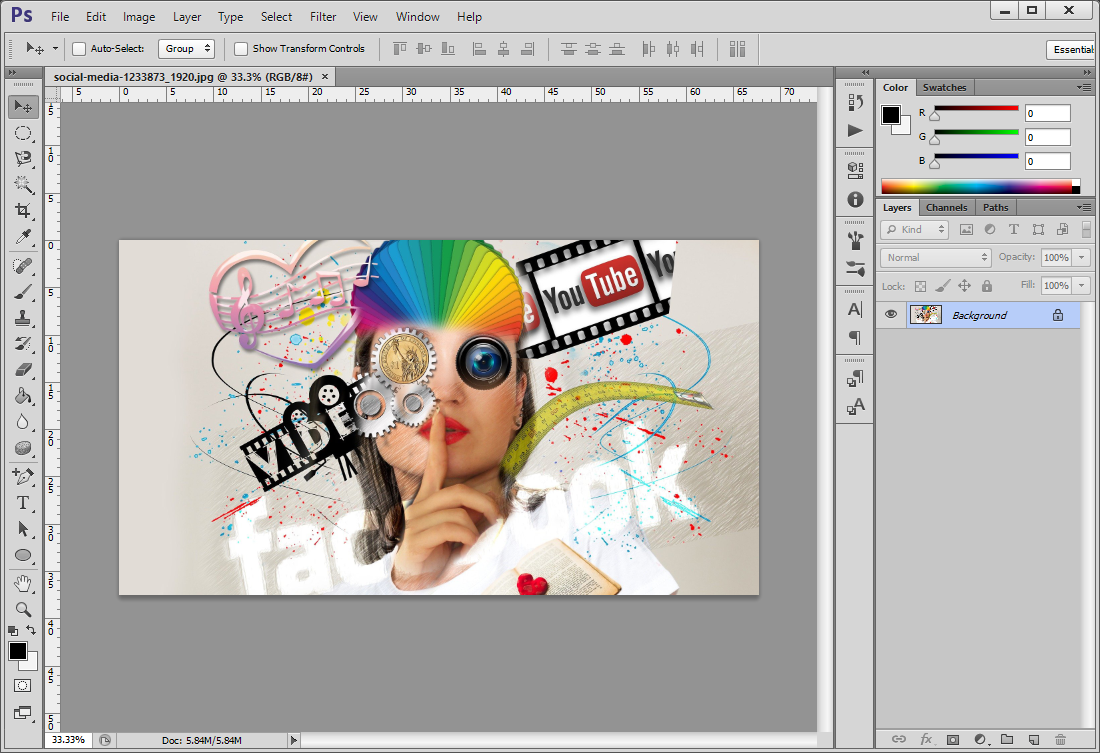The image size is (1100, 753).
Task: Select the Eyedropper tool
Action: tap(23, 237)
